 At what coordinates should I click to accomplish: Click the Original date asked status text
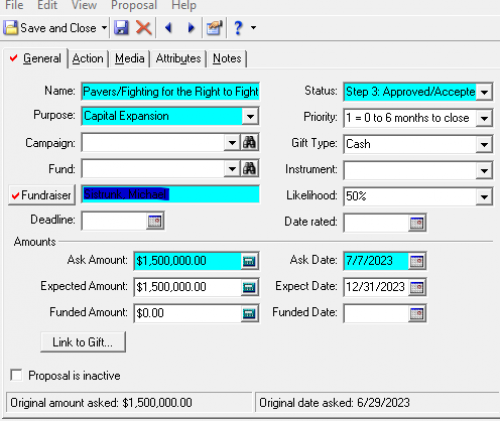pyautogui.click(x=334, y=403)
